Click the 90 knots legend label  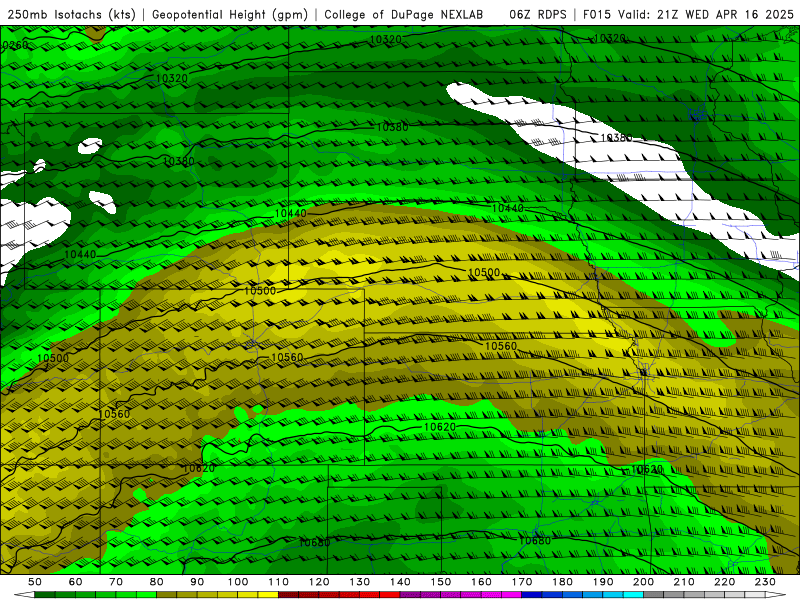pyautogui.click(x=197, y=582)
